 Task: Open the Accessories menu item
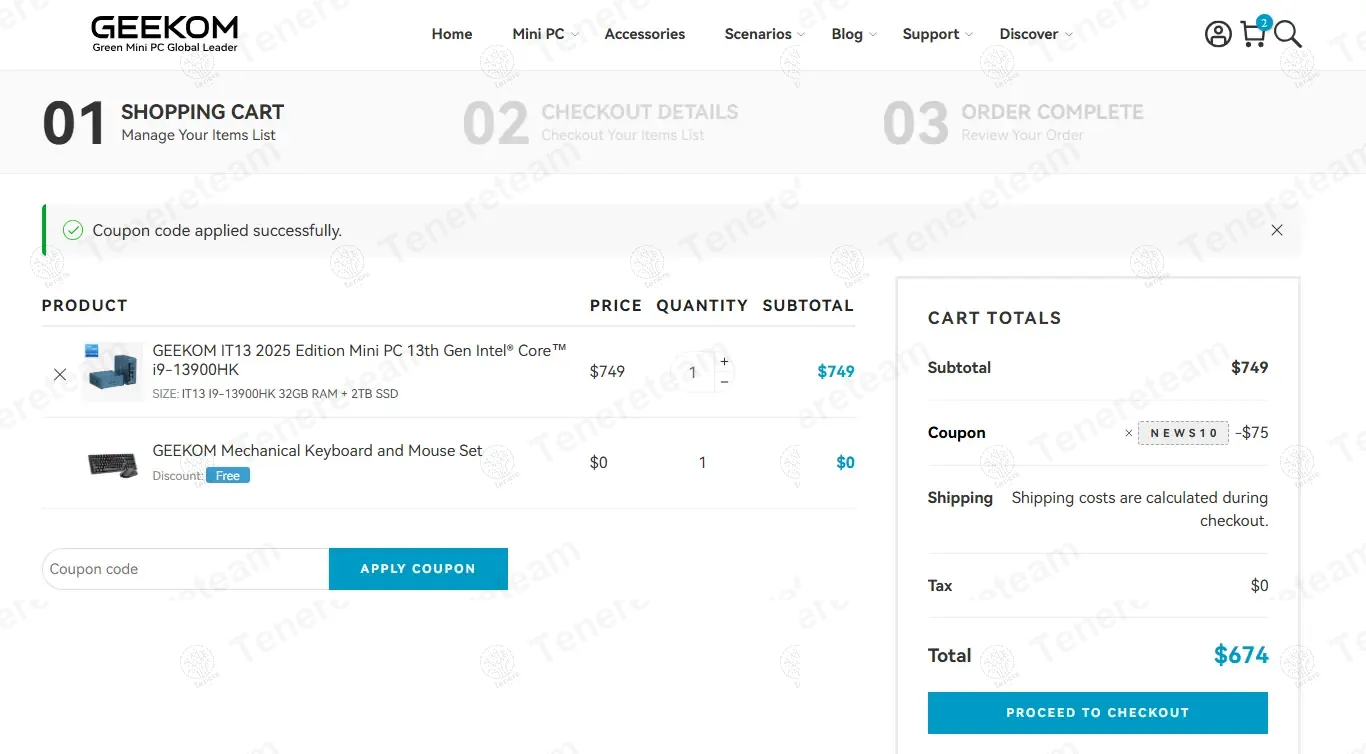pos(645,34)
